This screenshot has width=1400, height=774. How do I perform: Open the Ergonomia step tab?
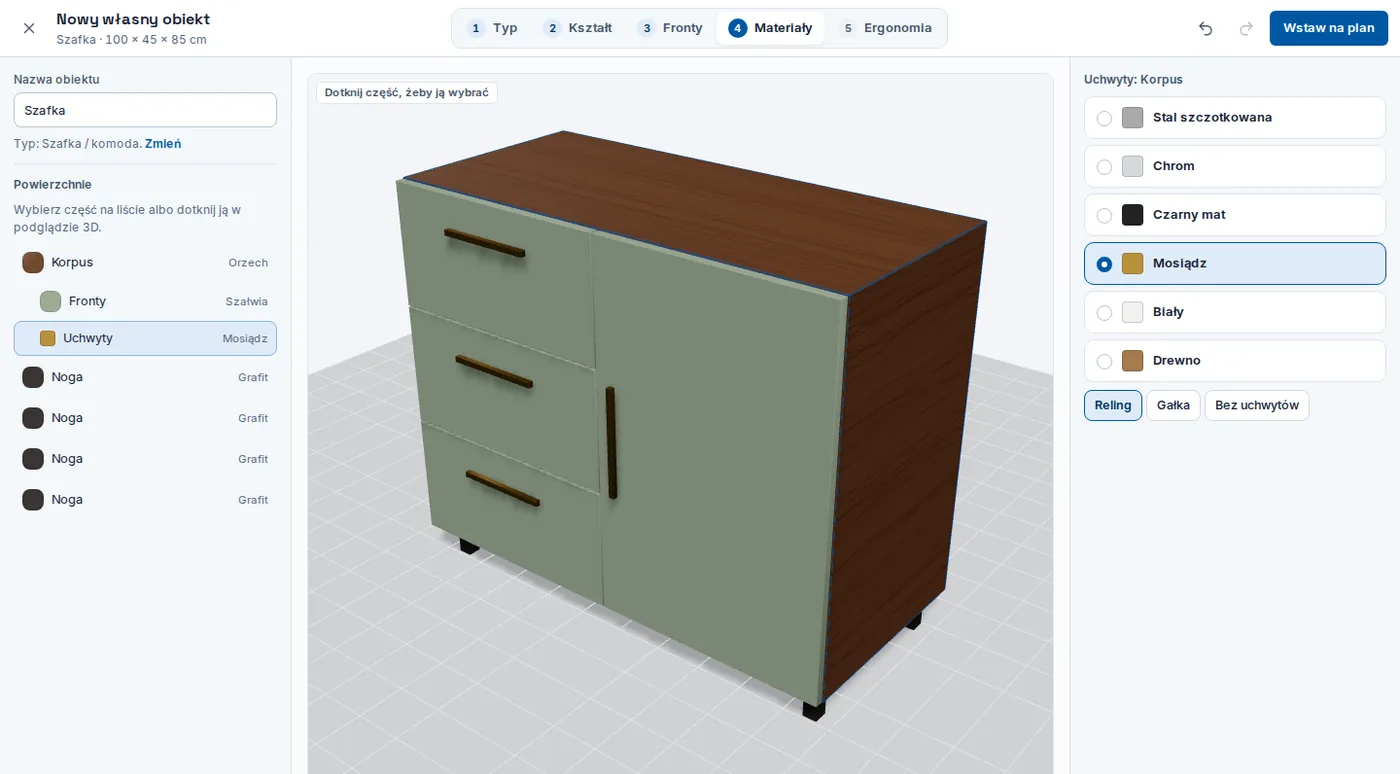(x=886, y=28)
